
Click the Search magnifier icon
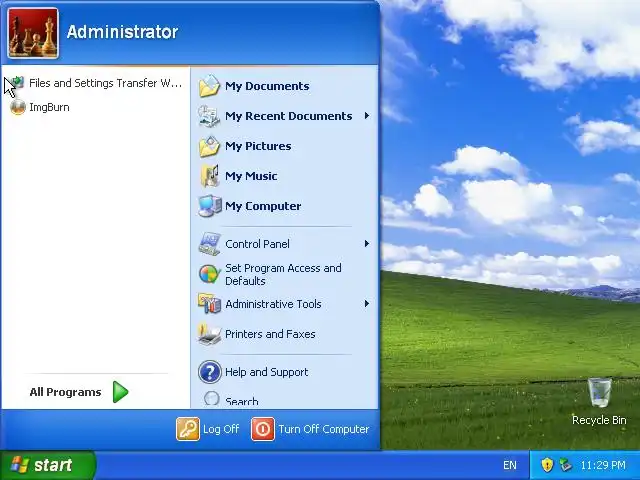click(x=211, y=400)
